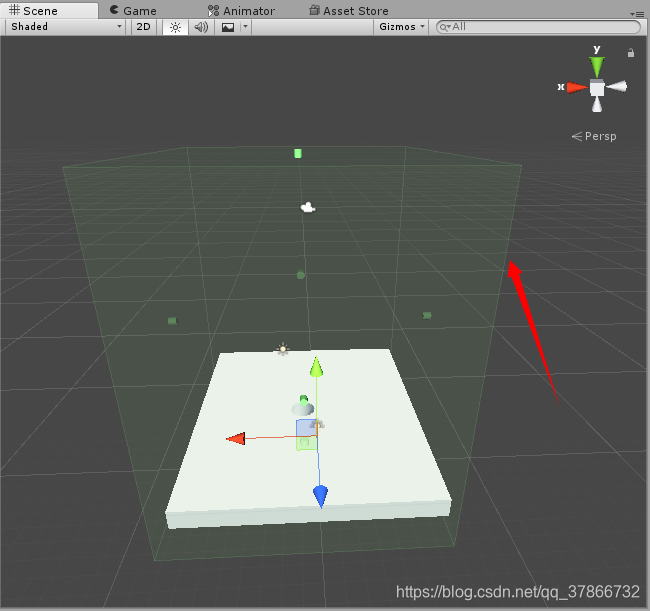Toggle scene lighting sun button
650x611 pixels.
(175, 27)
